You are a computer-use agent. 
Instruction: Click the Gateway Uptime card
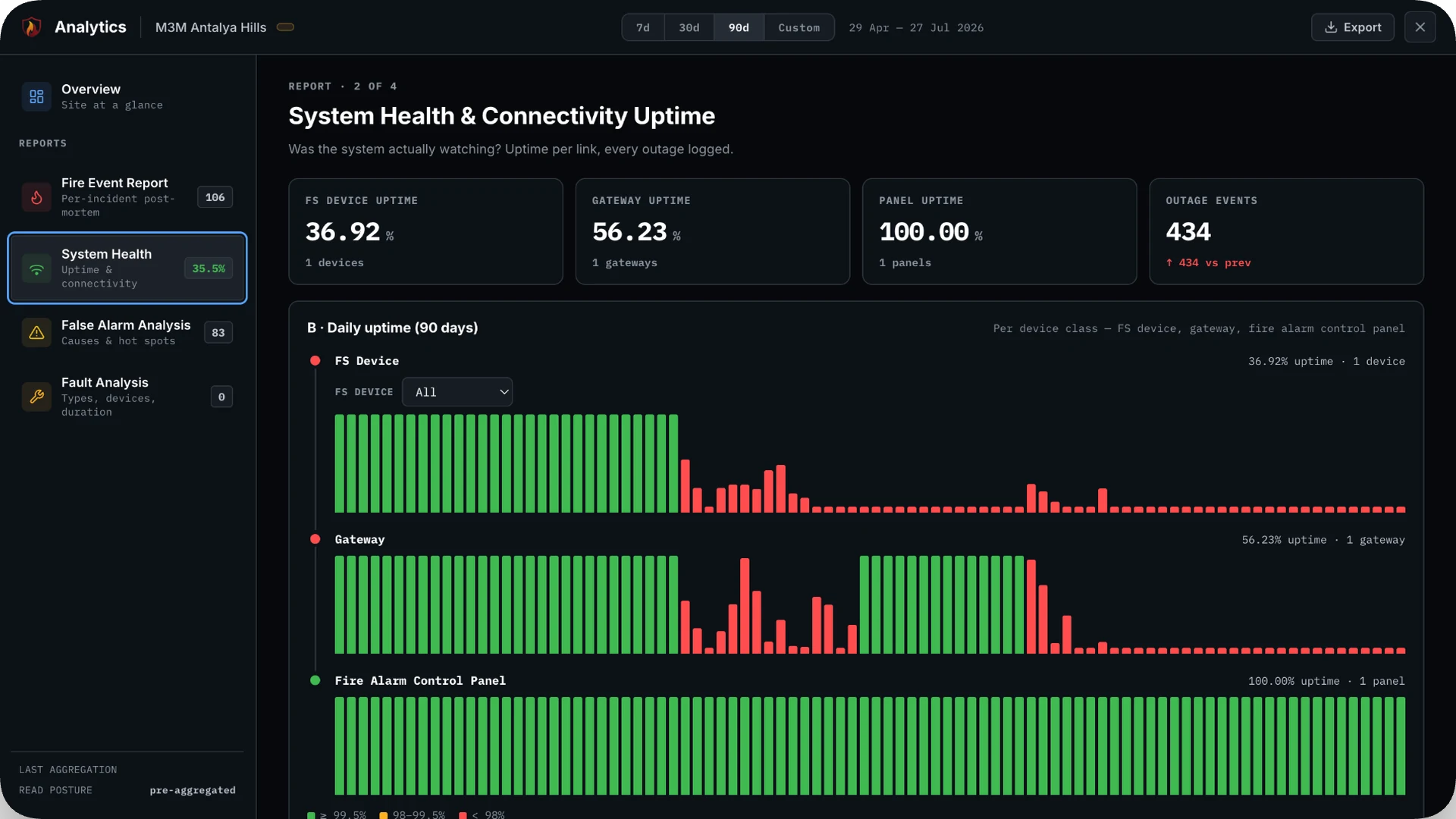pyautogui.click(x=712, y=231)
